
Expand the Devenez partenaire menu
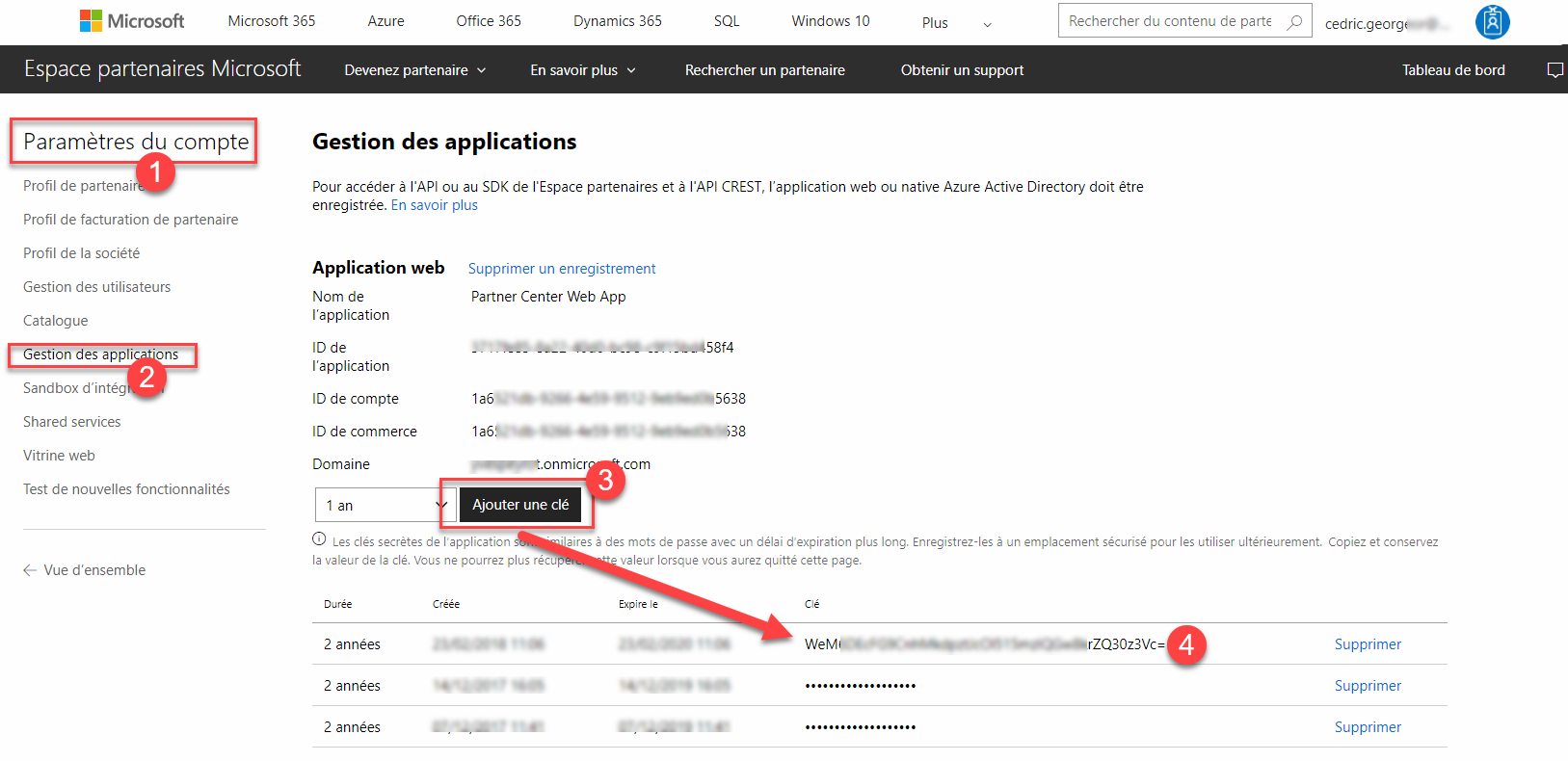pos(415,70)
